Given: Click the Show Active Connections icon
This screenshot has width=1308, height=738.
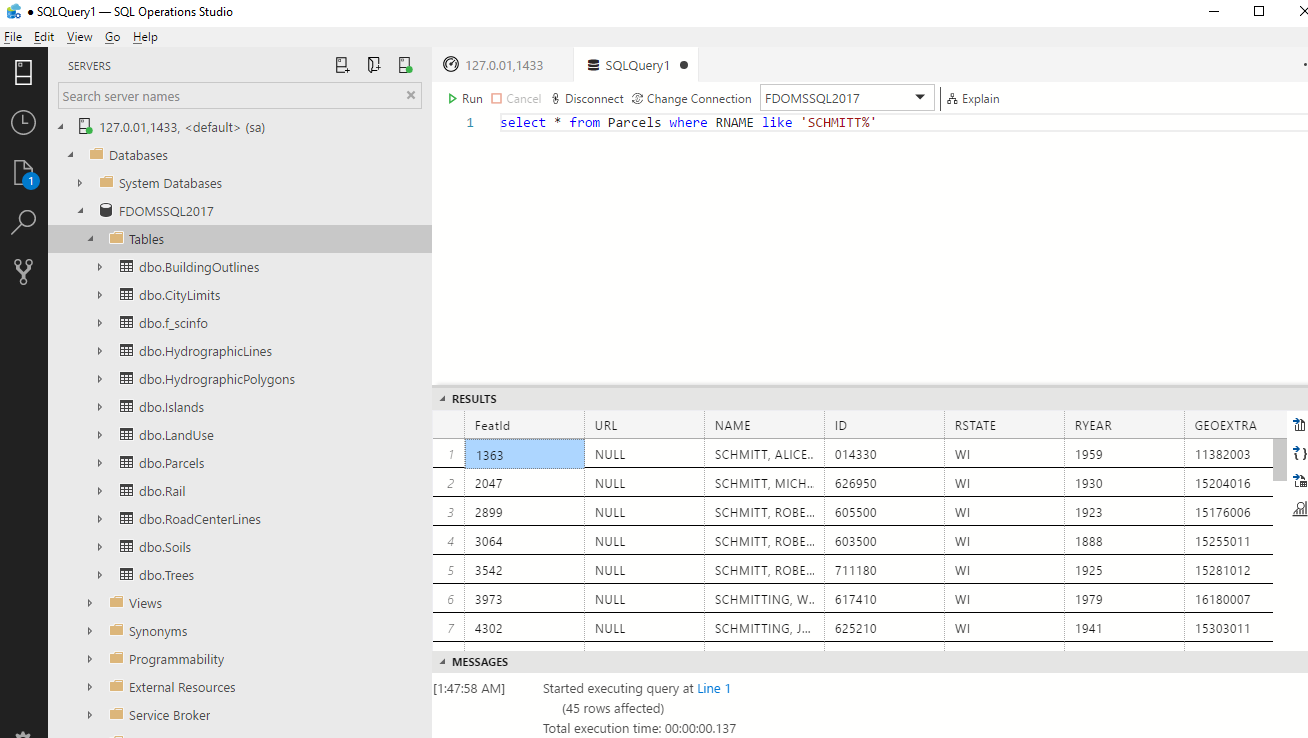Looking at the screenshot, I should click(x=405, y=65).
